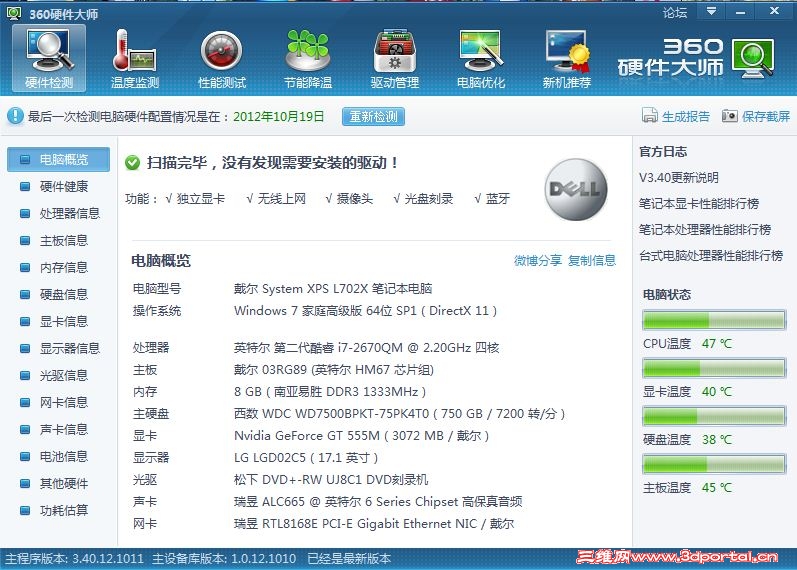Click the RTL8168E Gigabit Ethernet NIC text

(x=374, y=524)
